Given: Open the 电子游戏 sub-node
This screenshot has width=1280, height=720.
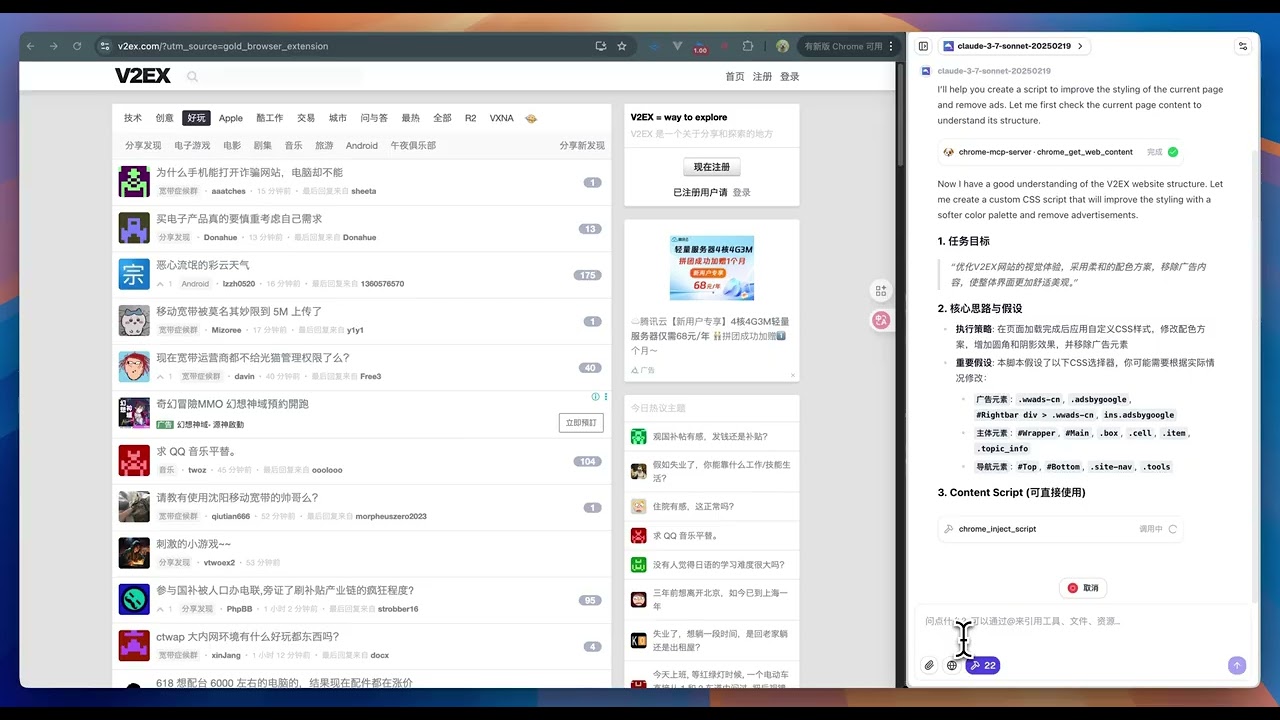Looking at the screenshot, I should pyautogui.click(x=192, y=145).
